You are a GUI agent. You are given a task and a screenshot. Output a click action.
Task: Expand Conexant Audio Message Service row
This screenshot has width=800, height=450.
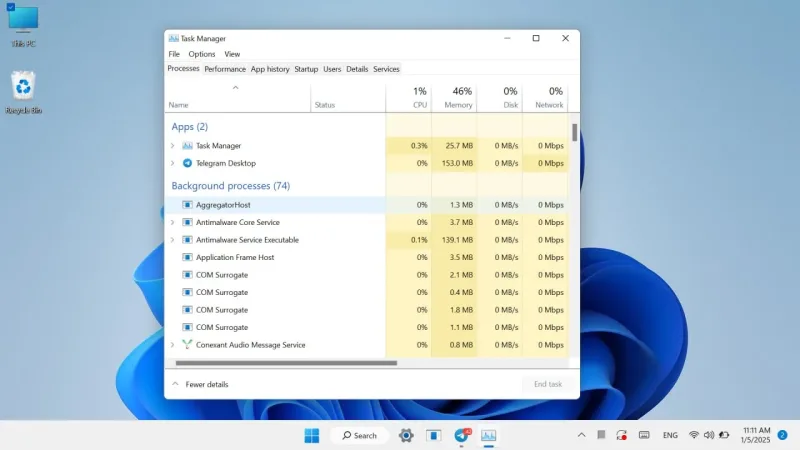(172, 345)
